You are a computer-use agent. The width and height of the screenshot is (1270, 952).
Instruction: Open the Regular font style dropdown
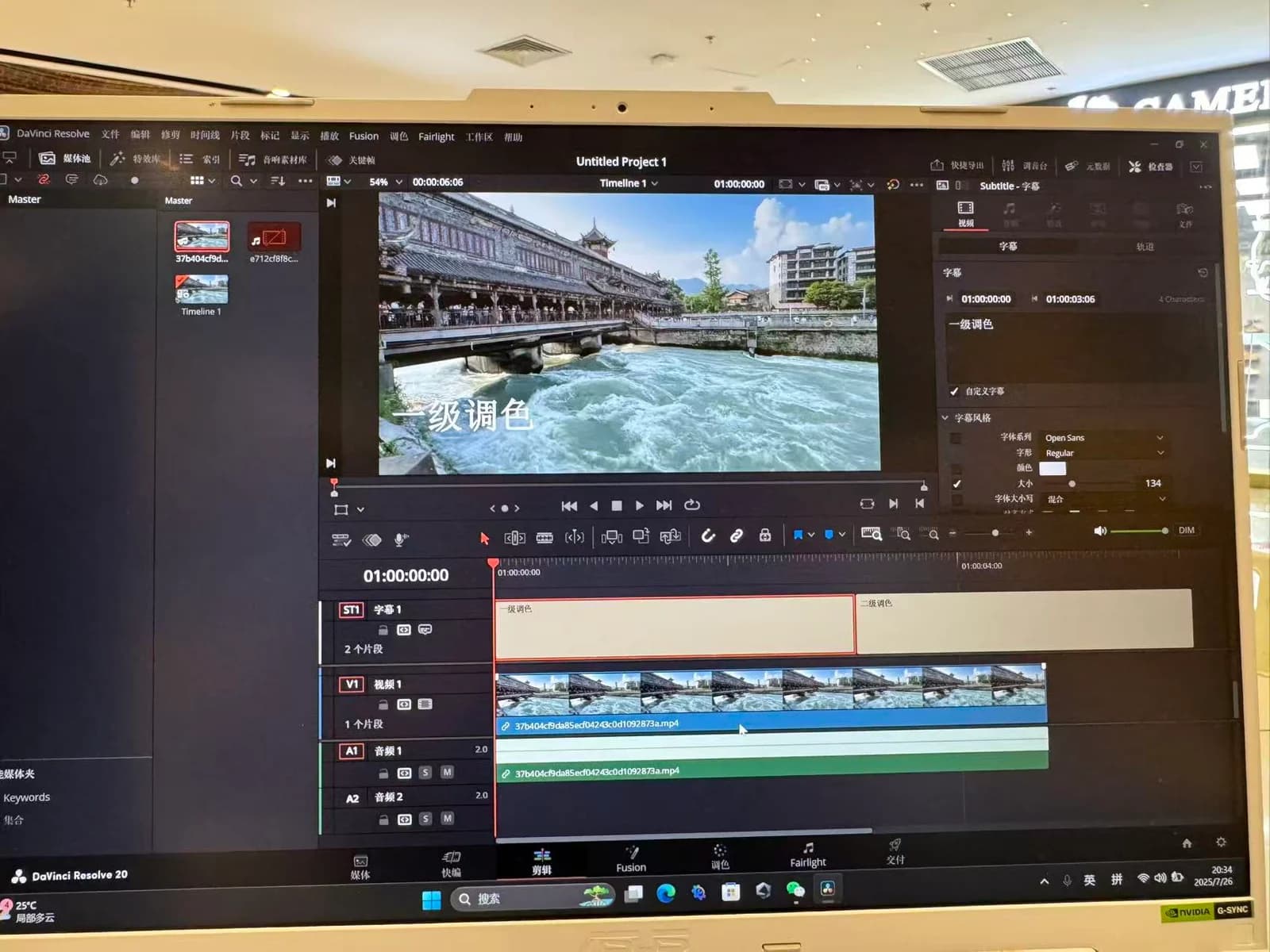(x=1103, y=453)
